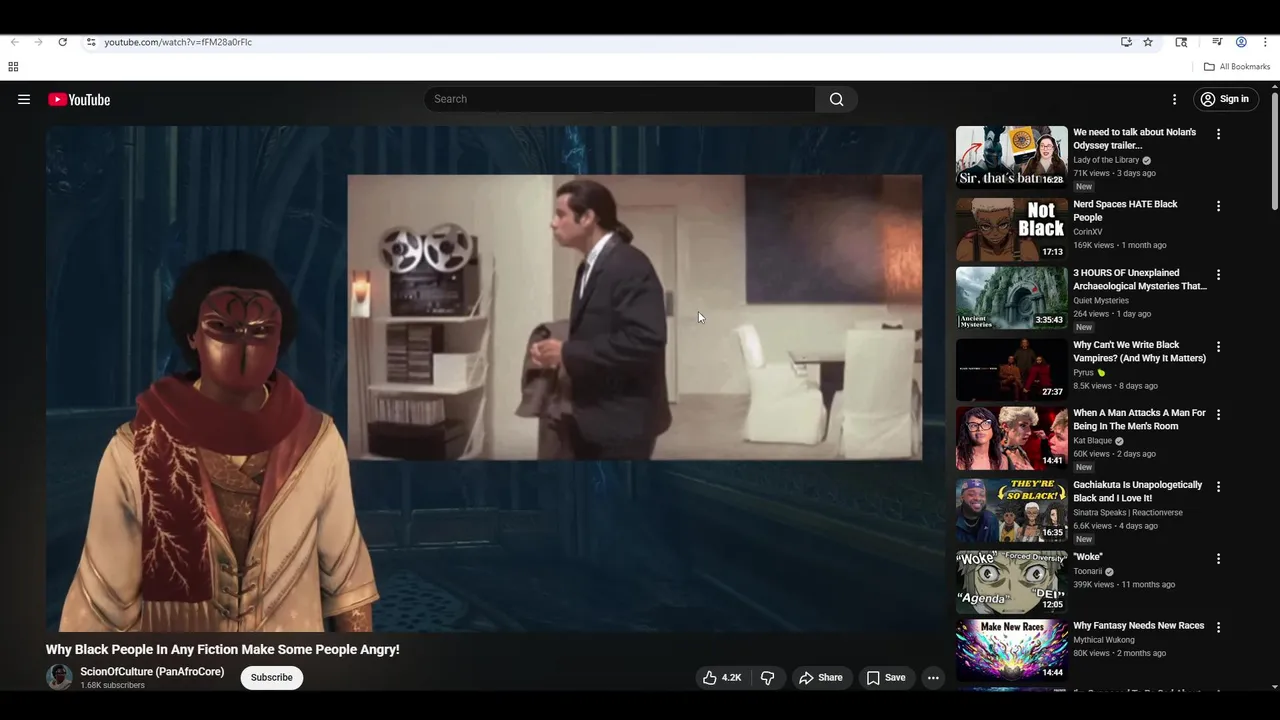Open the YouTube hamburger guide menu
This screenshot has height=720, width=1280.
[24, 99]
